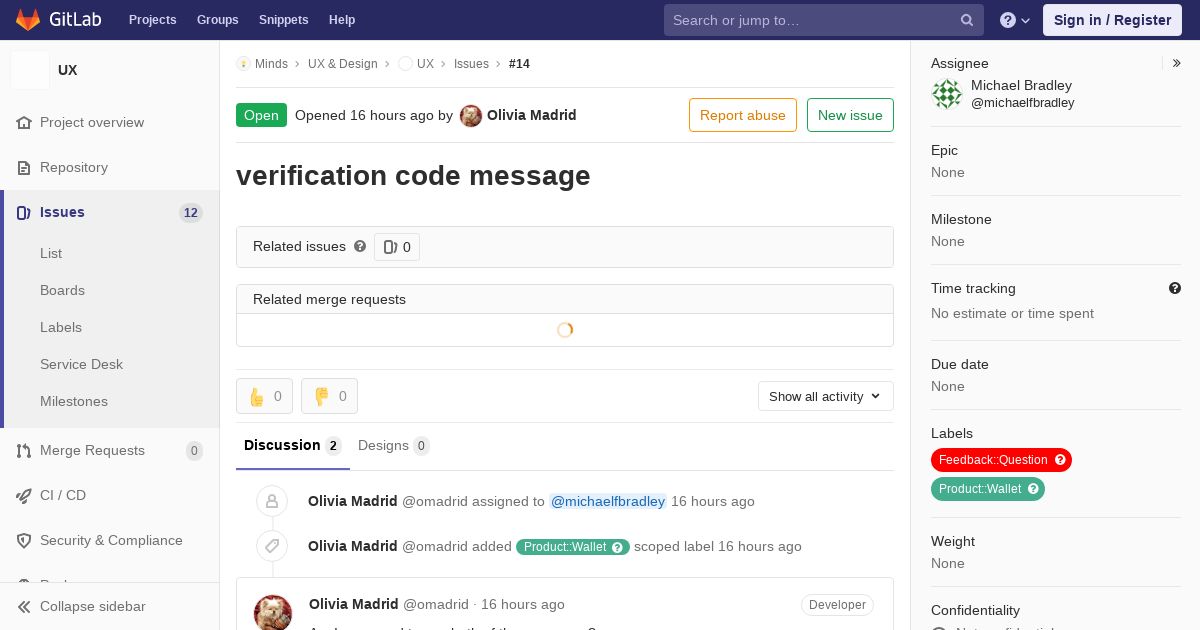The image size is (1200, 630).
Task: Click the Security & Compliance shield icon
Action: click(x=24, y=540)
